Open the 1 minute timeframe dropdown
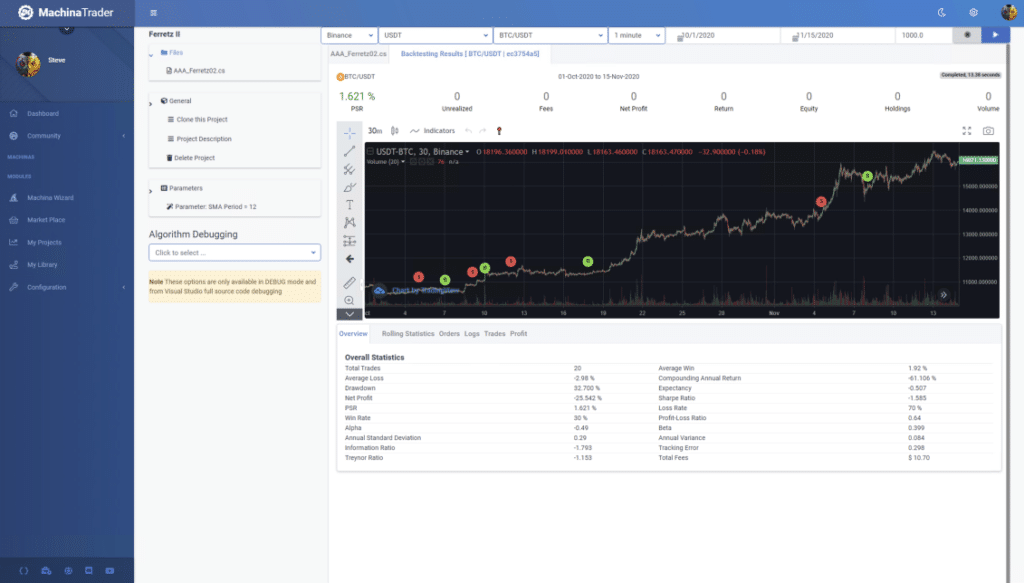 click(x=636, y=35)
